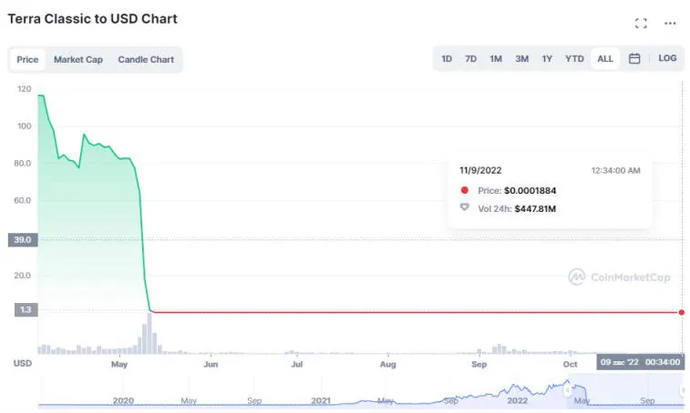The width and height of the screenshot is (690, 413).
Task: Toggle the LOG scale button
Action: click(x=667, y=59)
